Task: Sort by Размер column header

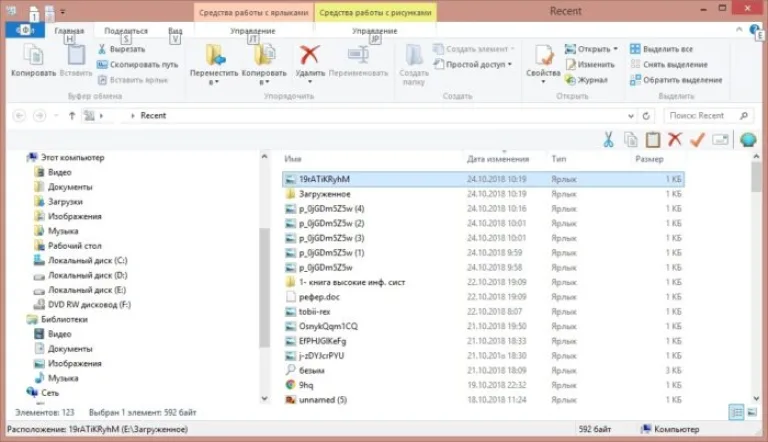Action: point(649,159)
